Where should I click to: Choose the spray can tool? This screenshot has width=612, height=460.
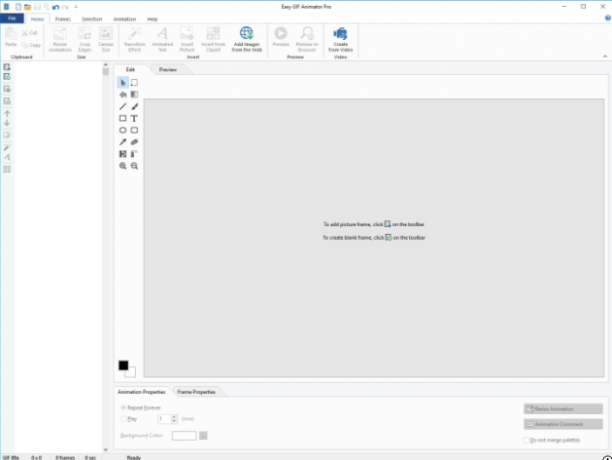134,154
